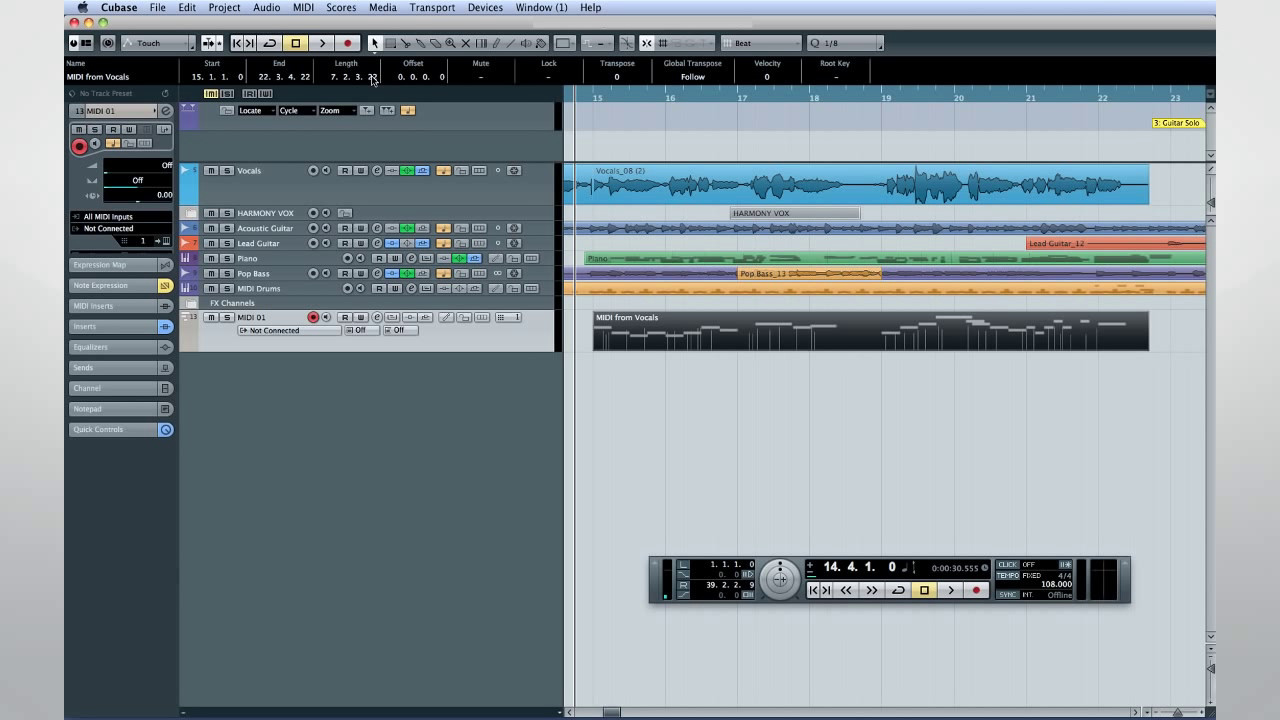The height and width of the screenshot is (720, 1280).
Task: Click the toolbar Stop button
Action: (295, 43)
